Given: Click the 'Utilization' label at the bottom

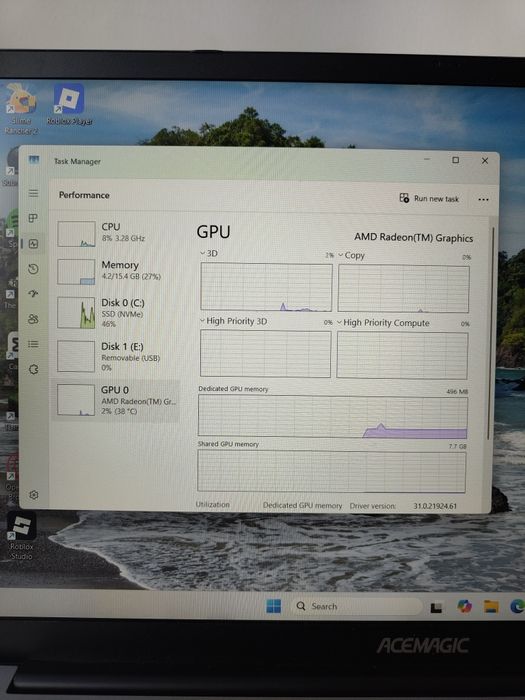Looking at the screenshot, I should (x=212, y=504).
